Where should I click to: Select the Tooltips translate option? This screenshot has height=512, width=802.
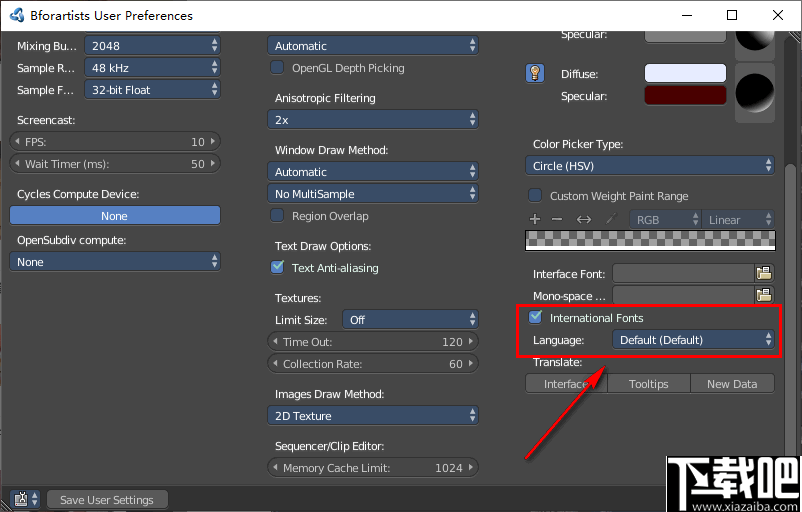[x=648, y=384]
